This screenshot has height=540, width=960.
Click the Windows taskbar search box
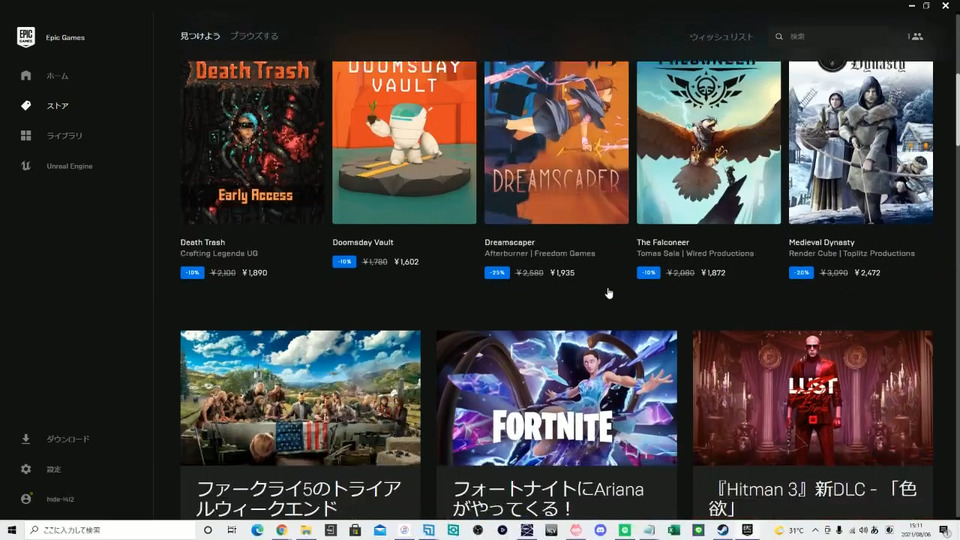click(x=110, y=530)
